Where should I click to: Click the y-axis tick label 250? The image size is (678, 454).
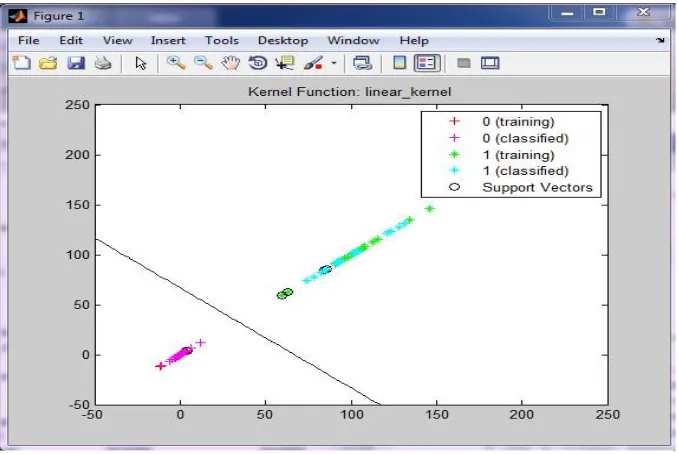click(x=77, y=105)
